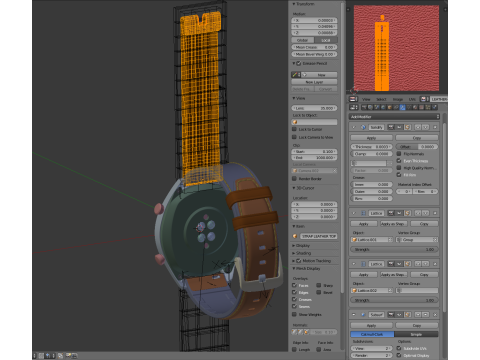
Task: Adjust the first Lattice Strength slider
Action: point(394,249)
